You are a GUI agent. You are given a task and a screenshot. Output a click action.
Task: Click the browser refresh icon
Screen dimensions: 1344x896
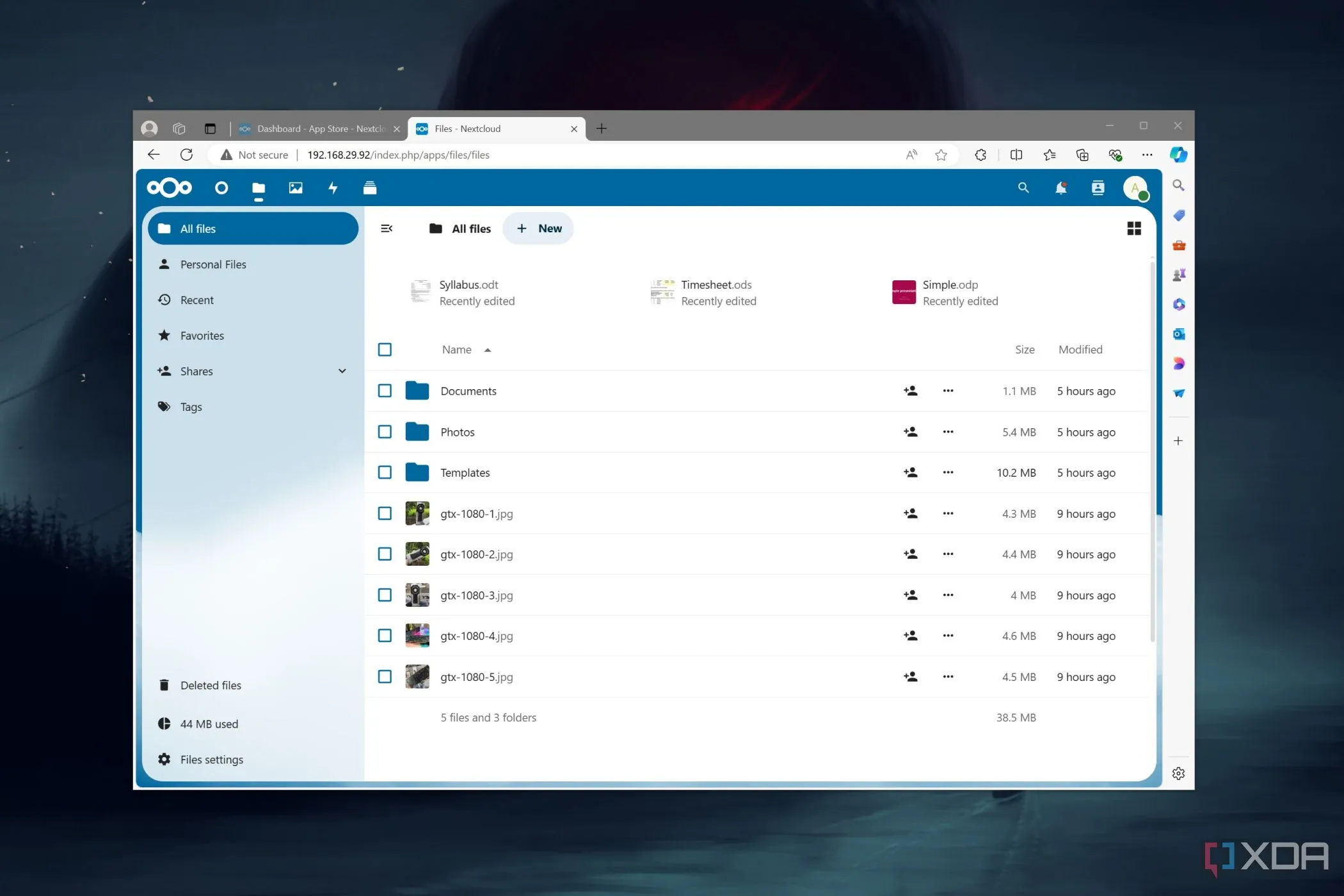point(186,154)
